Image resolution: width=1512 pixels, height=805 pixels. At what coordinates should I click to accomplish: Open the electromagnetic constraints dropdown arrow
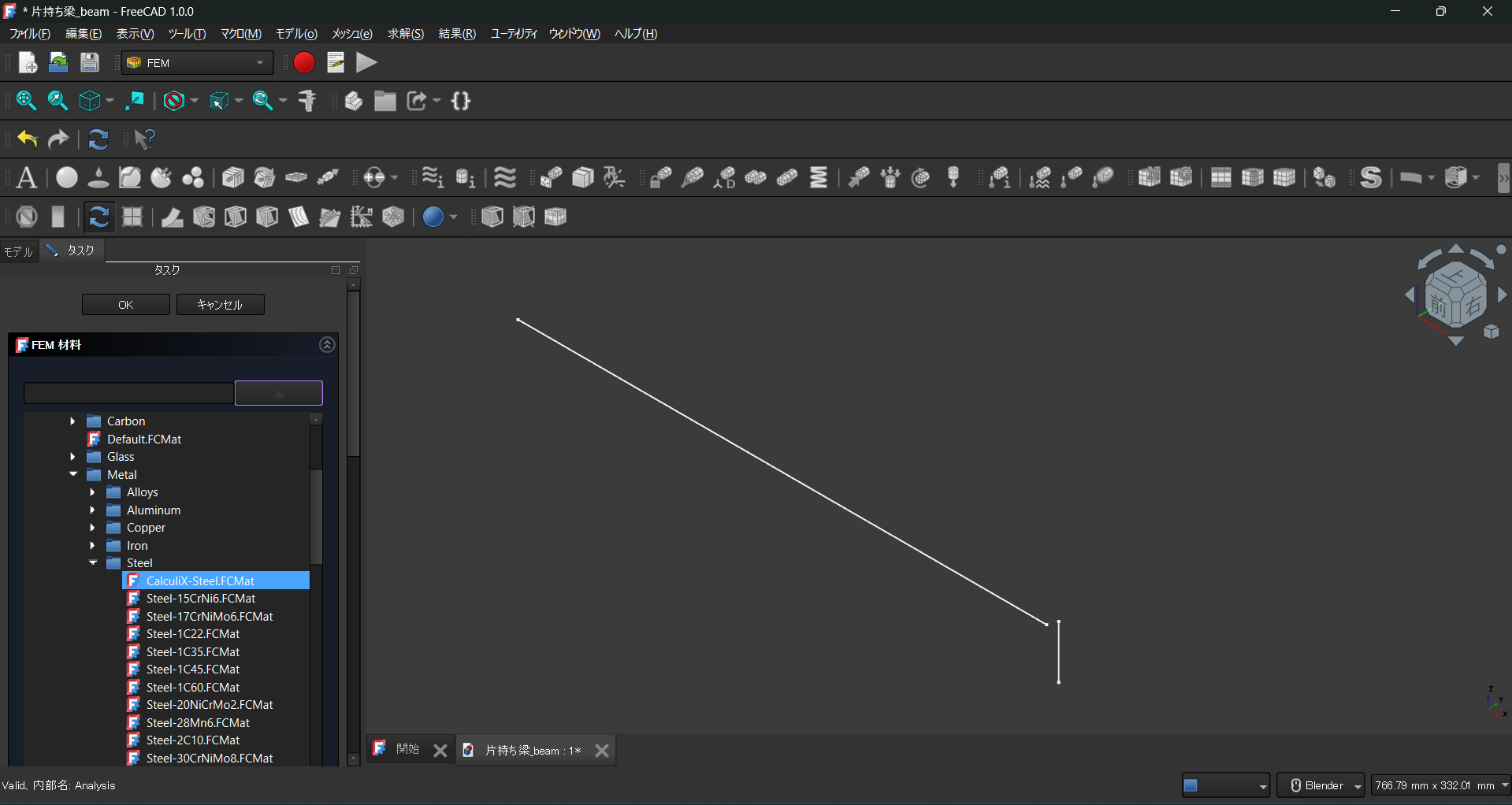pos(394,178)
